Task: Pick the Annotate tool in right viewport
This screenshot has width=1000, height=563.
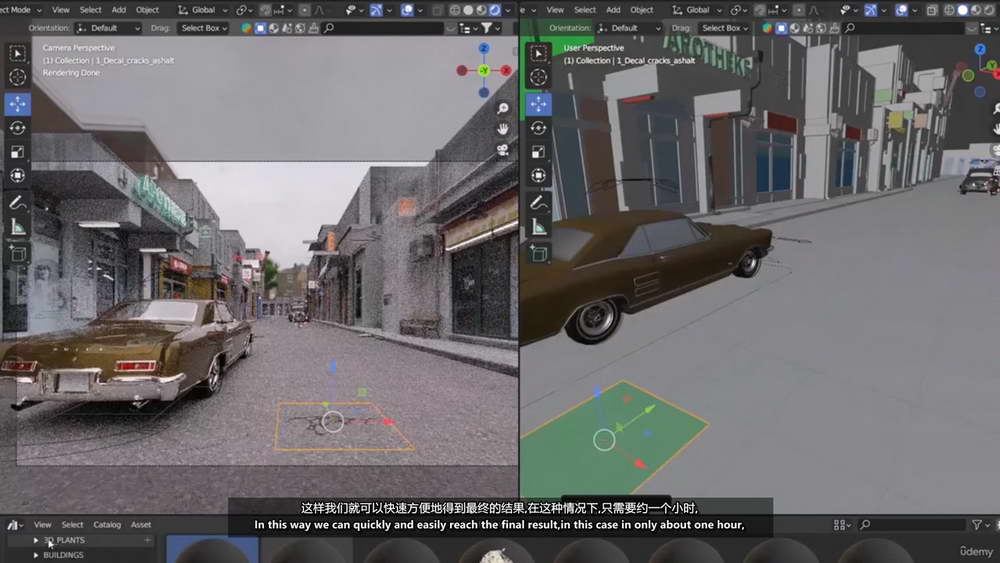Action: 538,203
